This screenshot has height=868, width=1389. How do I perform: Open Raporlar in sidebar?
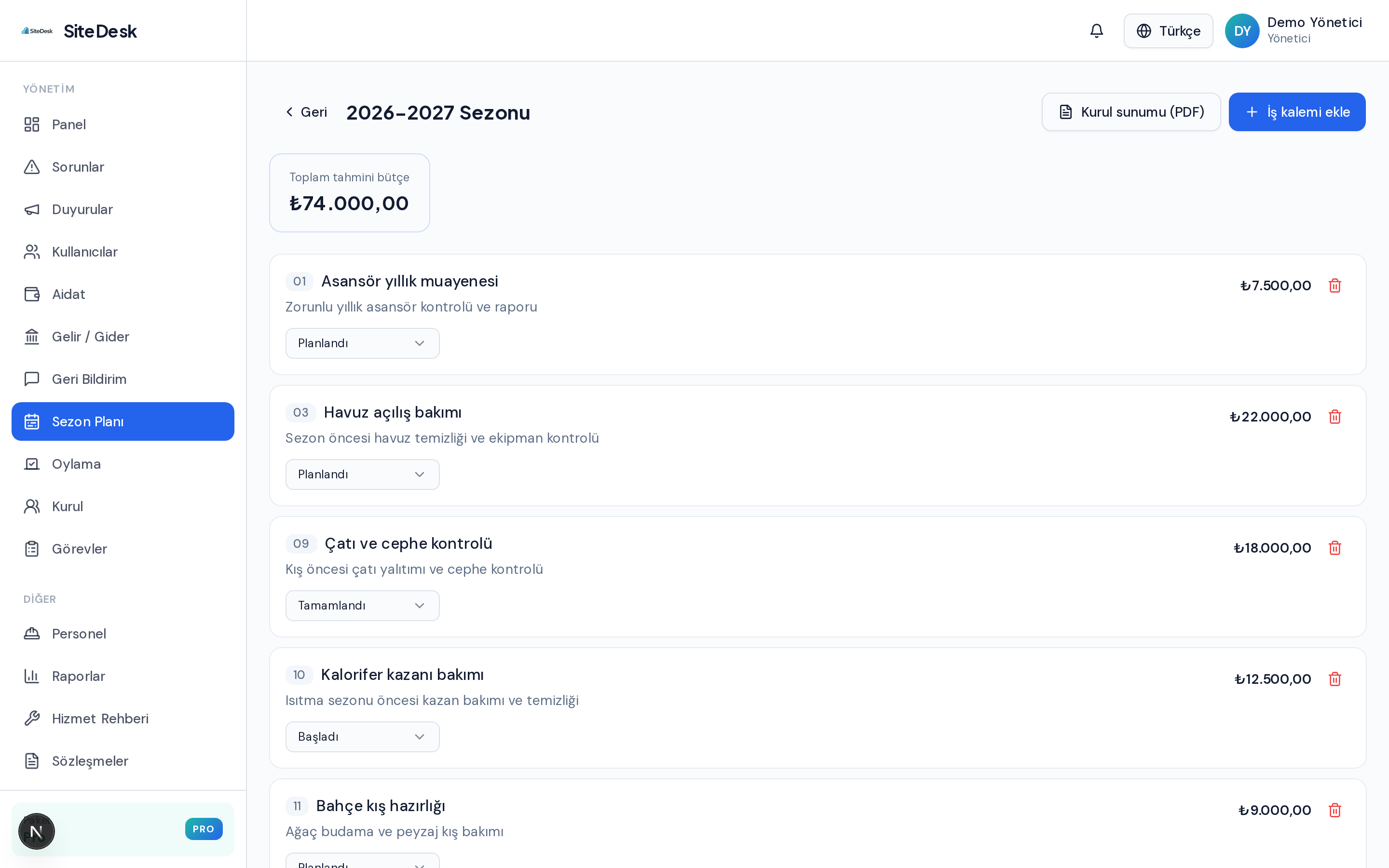coord(123,676)
